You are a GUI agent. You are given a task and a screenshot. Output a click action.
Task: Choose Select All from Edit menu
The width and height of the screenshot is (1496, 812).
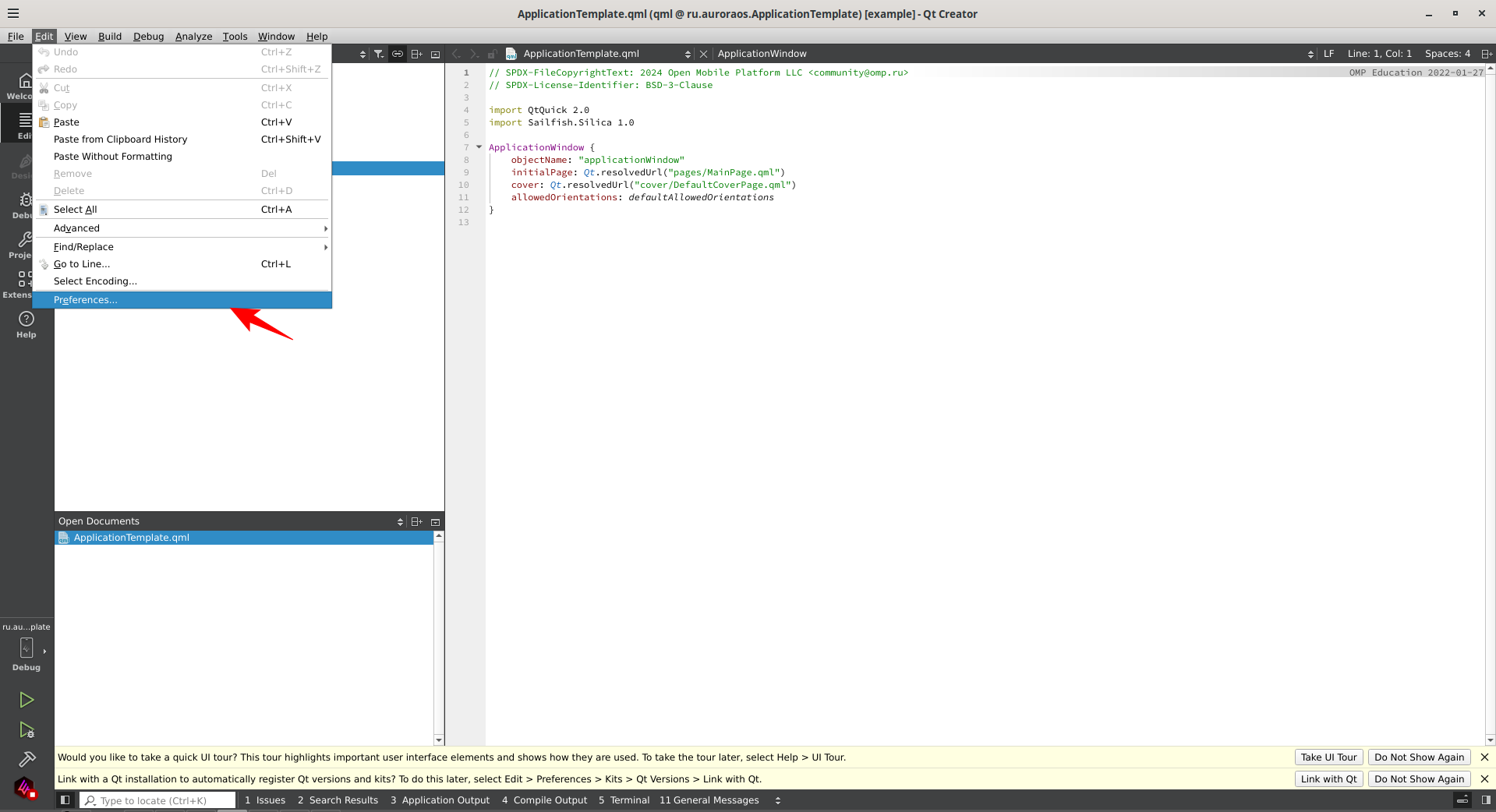pyautogui.click(x=182, y=210)
